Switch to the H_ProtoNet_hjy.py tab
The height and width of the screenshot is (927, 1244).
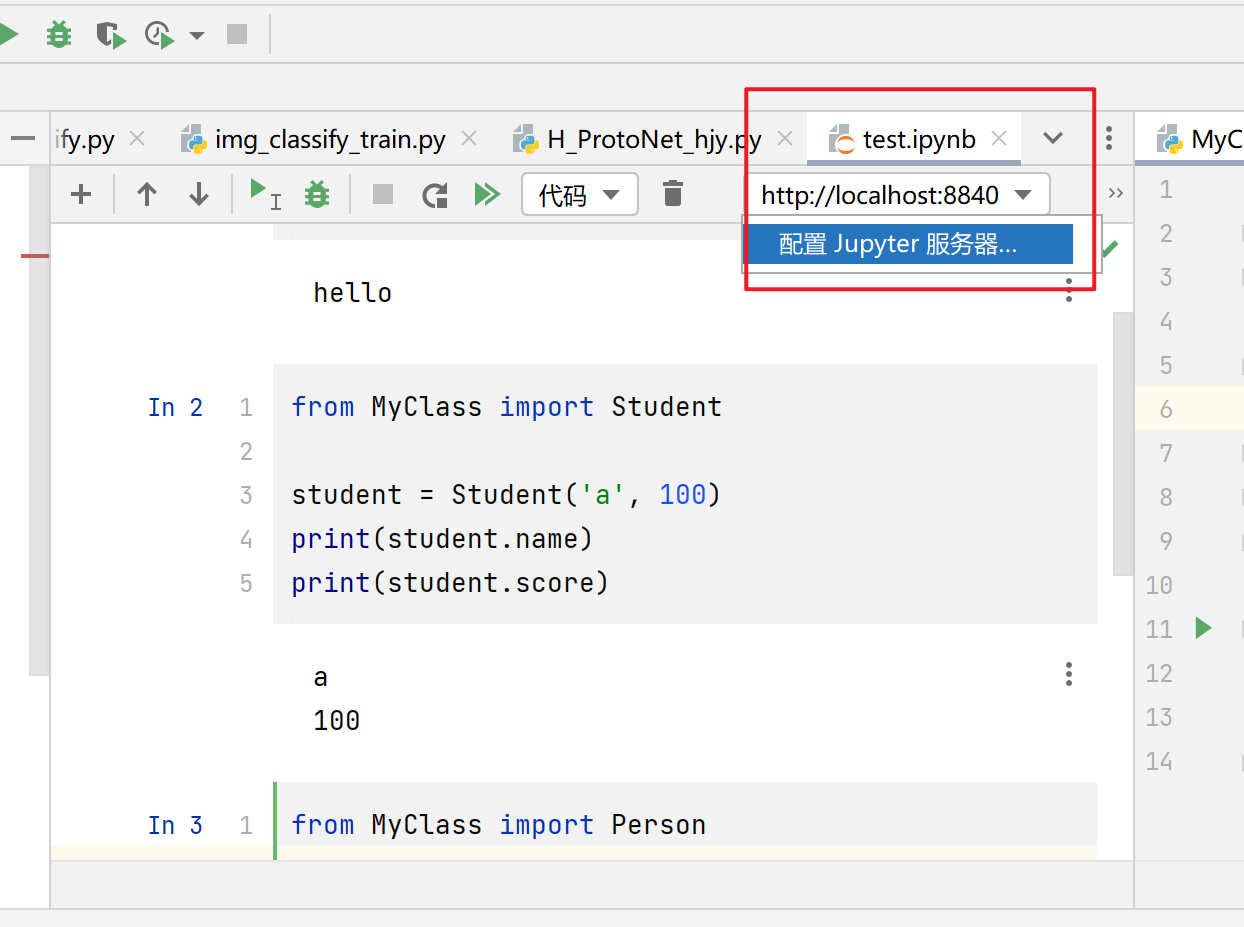(x=654, y=140)
